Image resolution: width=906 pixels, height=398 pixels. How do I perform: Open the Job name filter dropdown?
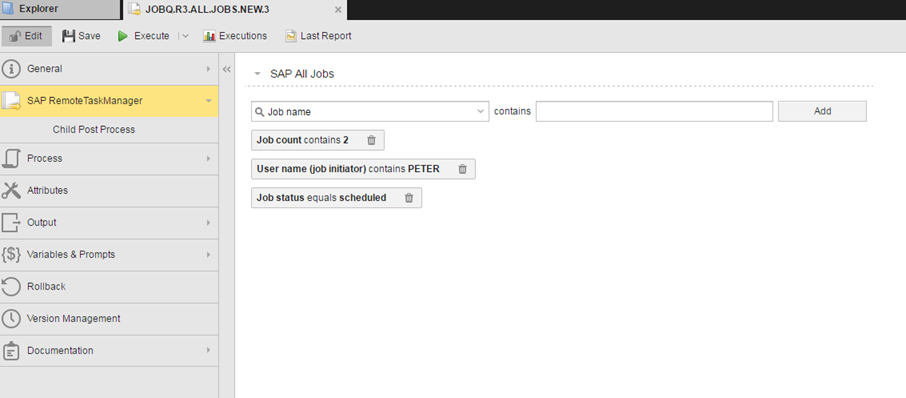(481, 111)
